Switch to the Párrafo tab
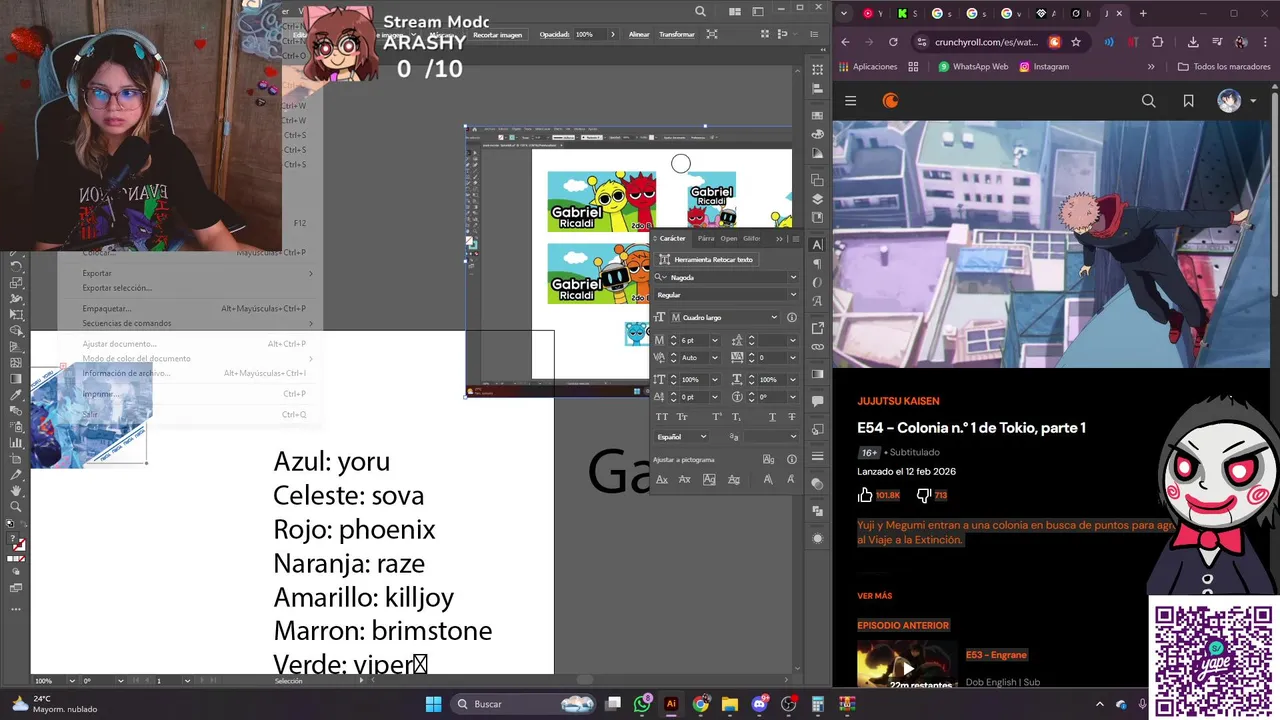Viewport: 1280px width, 720px height. pos(706,238)
